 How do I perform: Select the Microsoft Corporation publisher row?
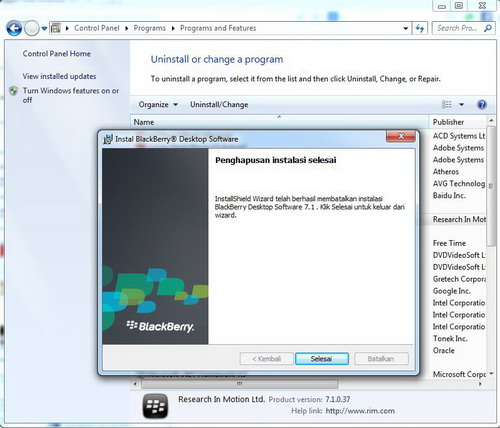coord(459,374)
